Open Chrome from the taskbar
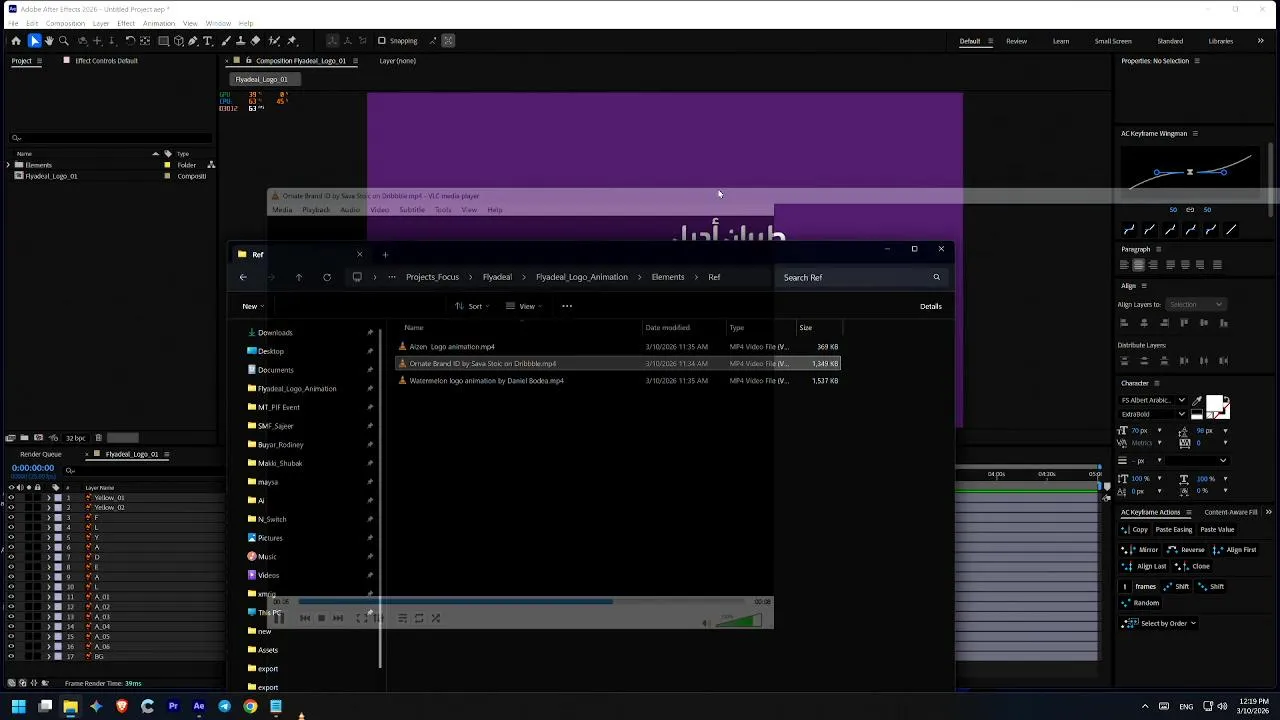Viewport: 1280px width, 720px height. pos(250,707)
